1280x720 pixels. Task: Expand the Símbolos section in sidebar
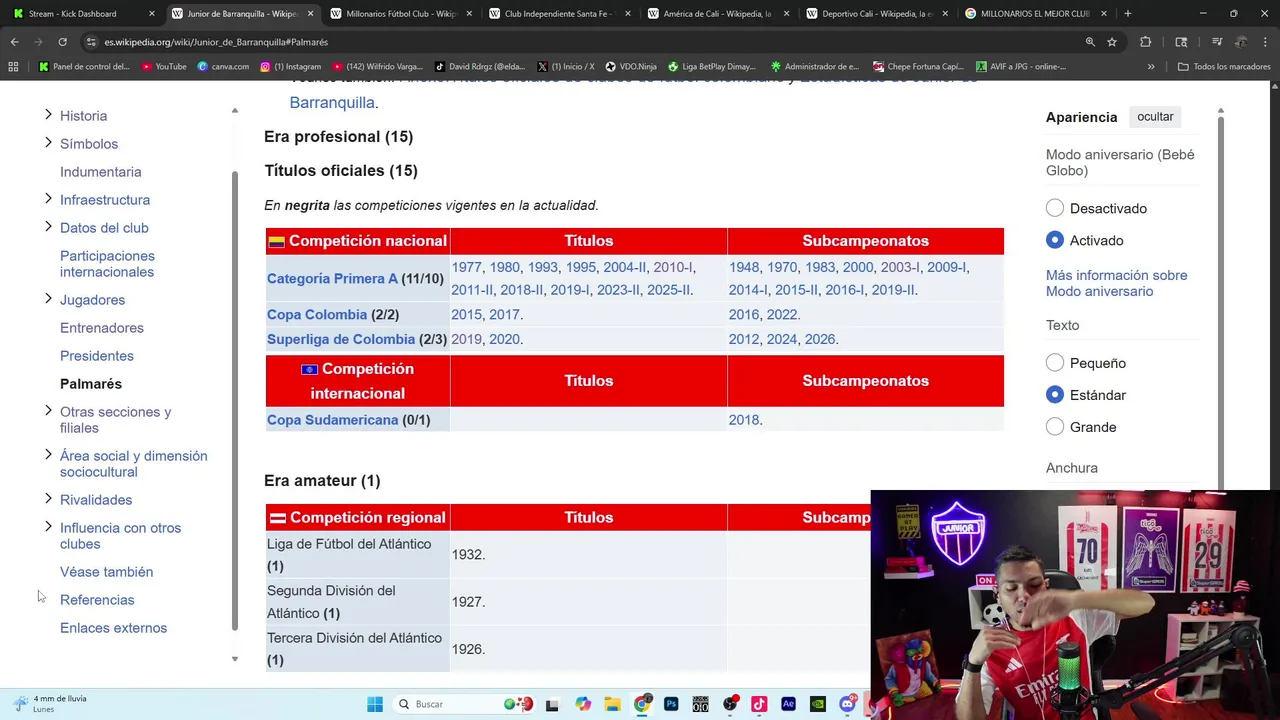(x=48, y=143)
